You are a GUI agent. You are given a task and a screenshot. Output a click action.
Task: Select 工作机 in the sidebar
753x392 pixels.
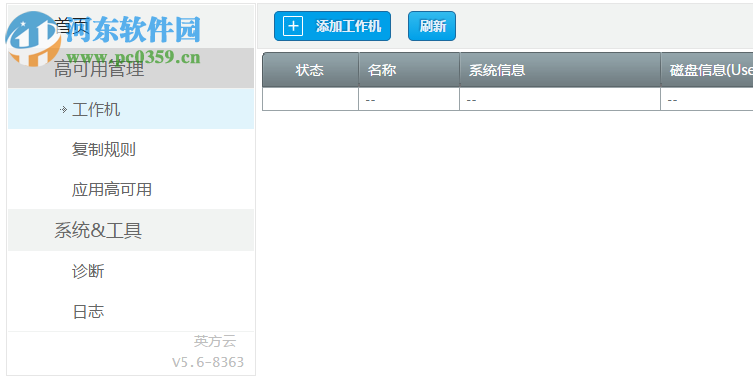click(131, 109)
